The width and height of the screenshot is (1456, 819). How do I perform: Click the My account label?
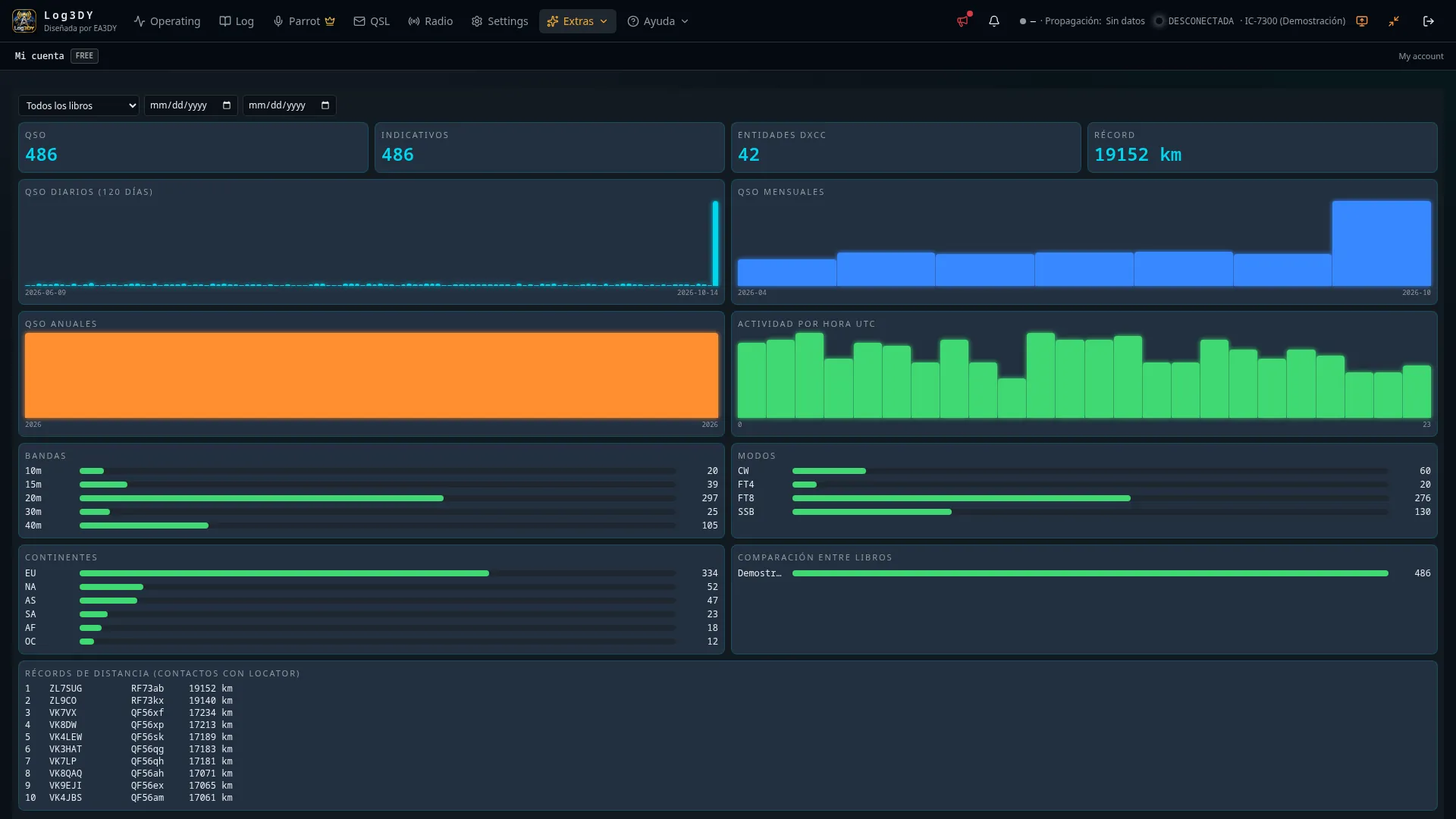coord(1421,56)
